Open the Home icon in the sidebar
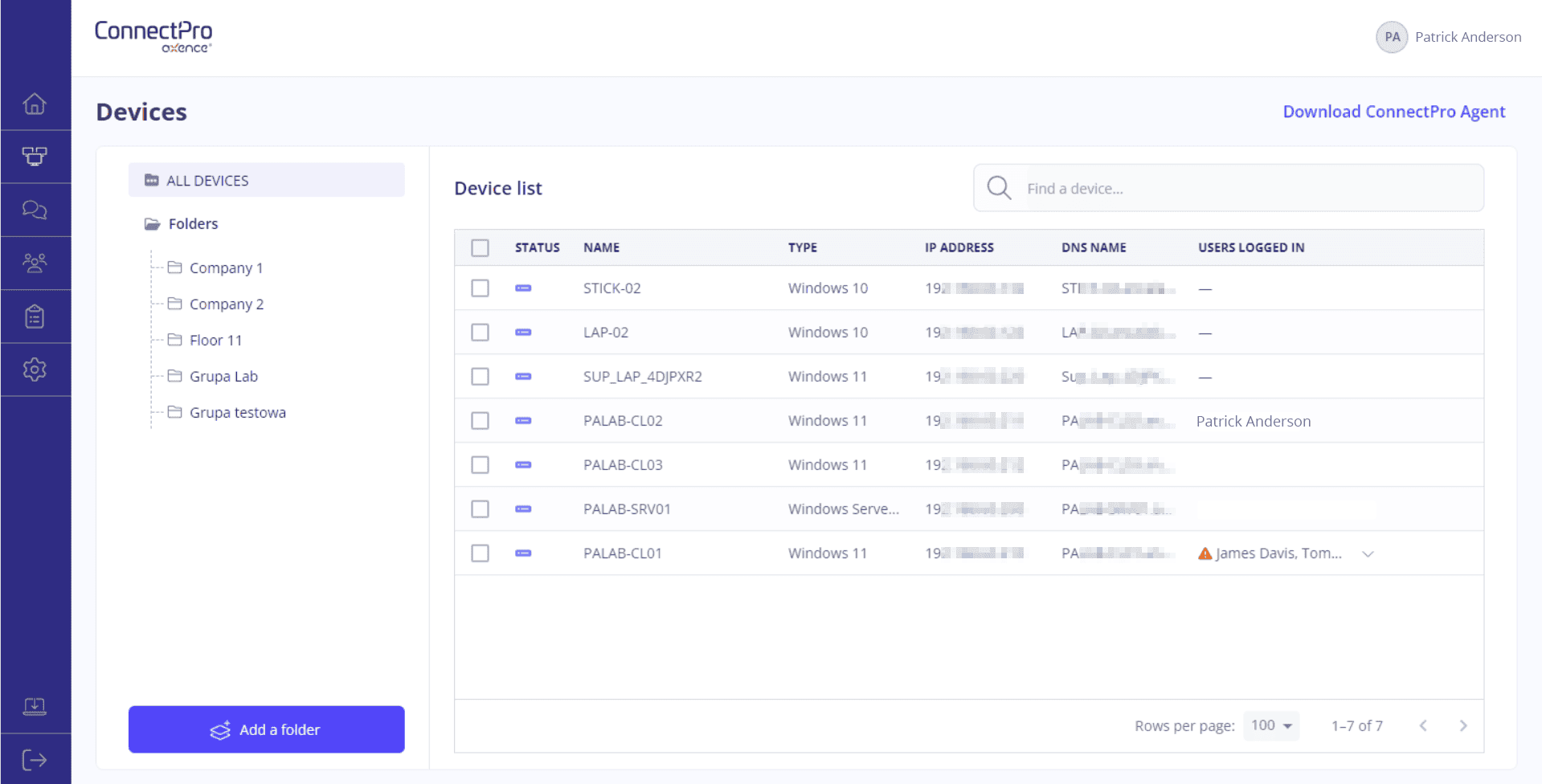 pos(35,104)
